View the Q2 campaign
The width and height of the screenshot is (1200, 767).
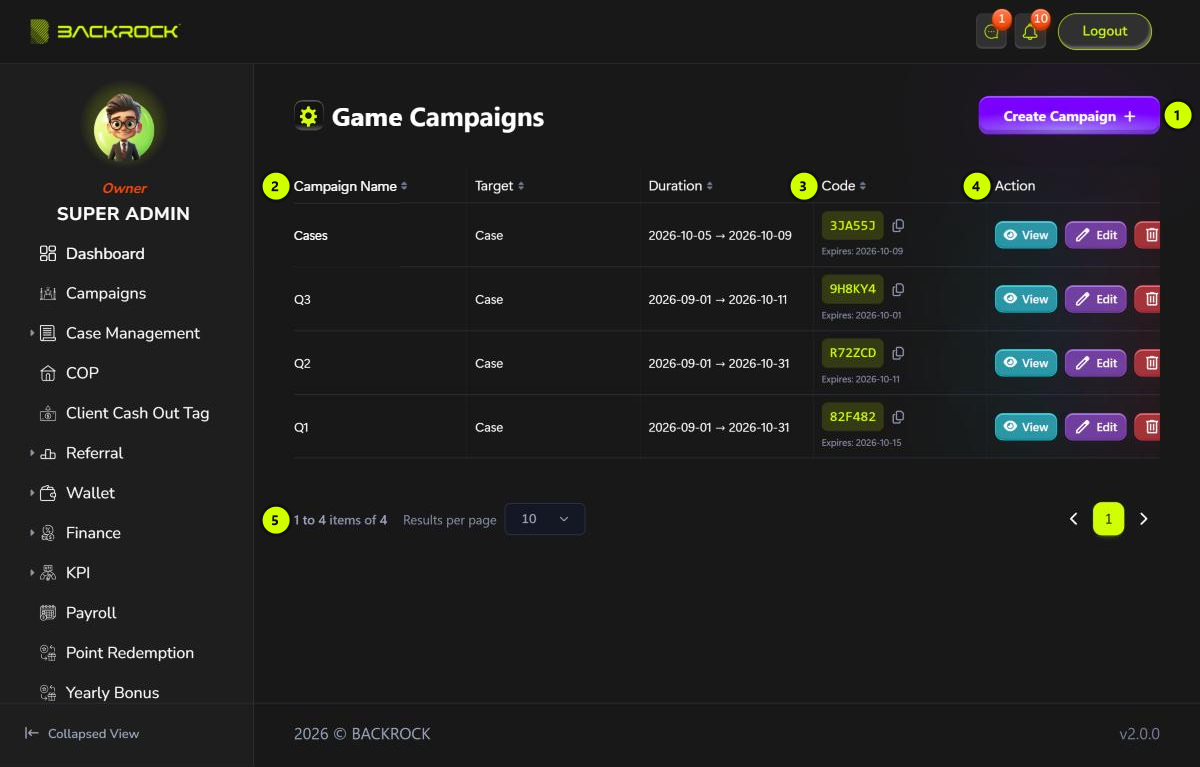pos(1026,363)
